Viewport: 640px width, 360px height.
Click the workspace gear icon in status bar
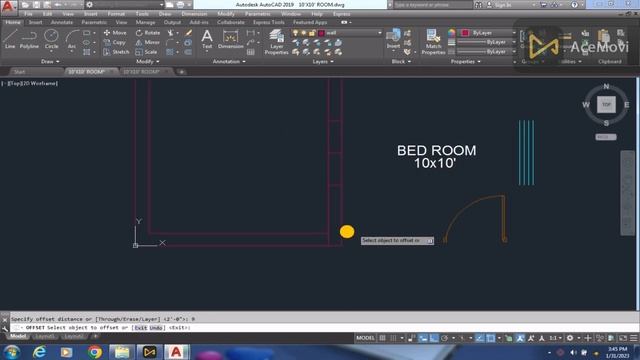(570, 338)
